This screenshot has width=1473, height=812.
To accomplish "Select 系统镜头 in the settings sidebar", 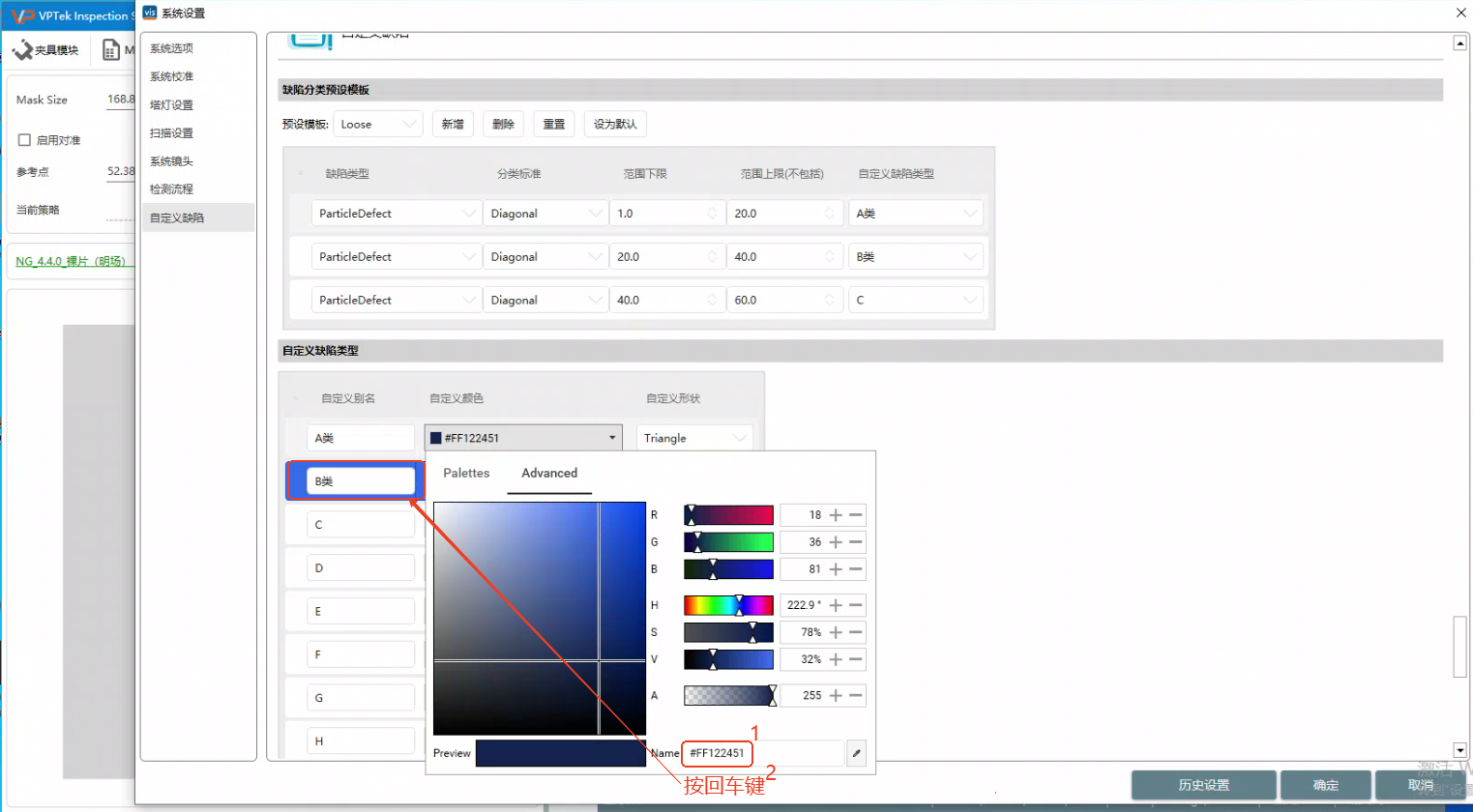I will [x=197, y=161].
